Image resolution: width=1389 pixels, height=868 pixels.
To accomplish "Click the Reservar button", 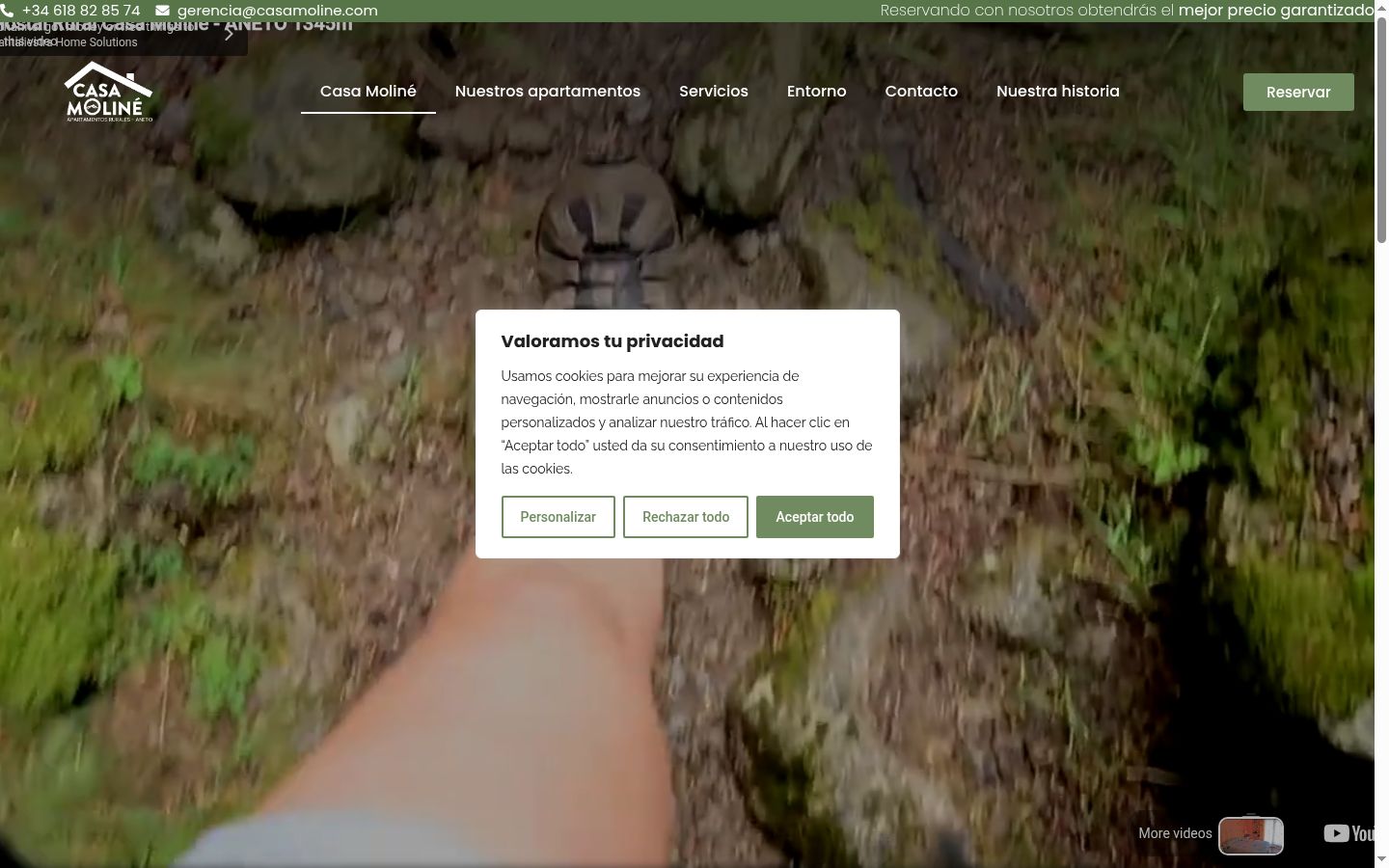I will 1298,92.
